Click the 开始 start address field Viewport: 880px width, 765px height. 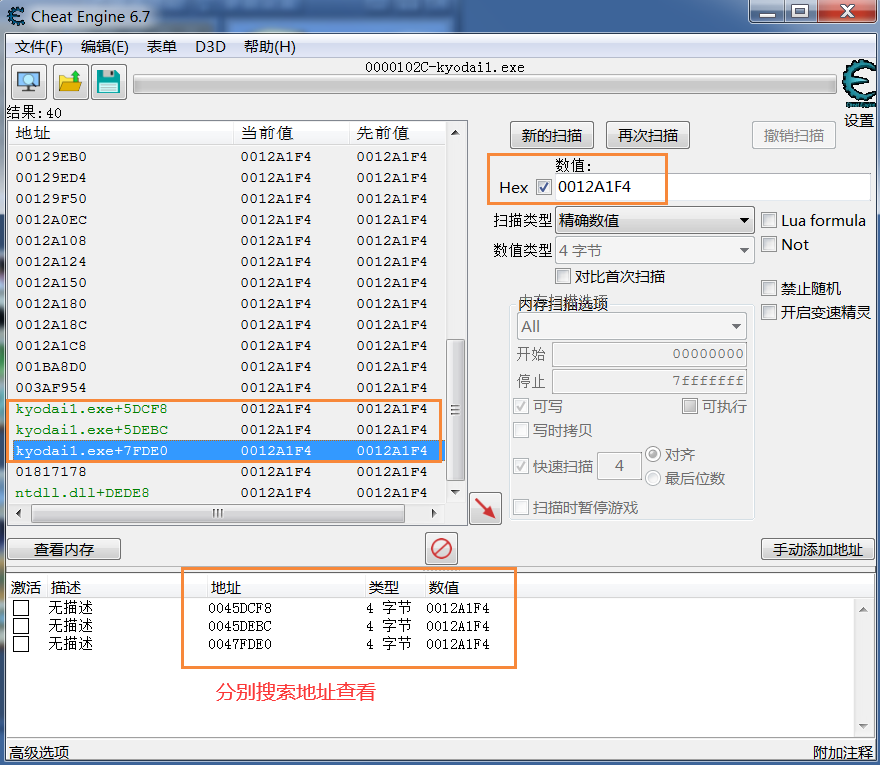649,354
